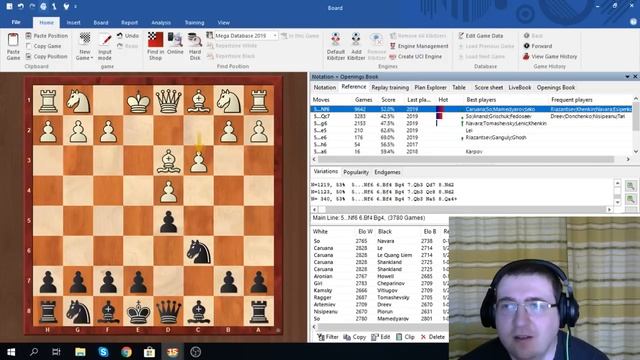Click the moves list horizontal scrollbar
640x360 pixels.
471,159
